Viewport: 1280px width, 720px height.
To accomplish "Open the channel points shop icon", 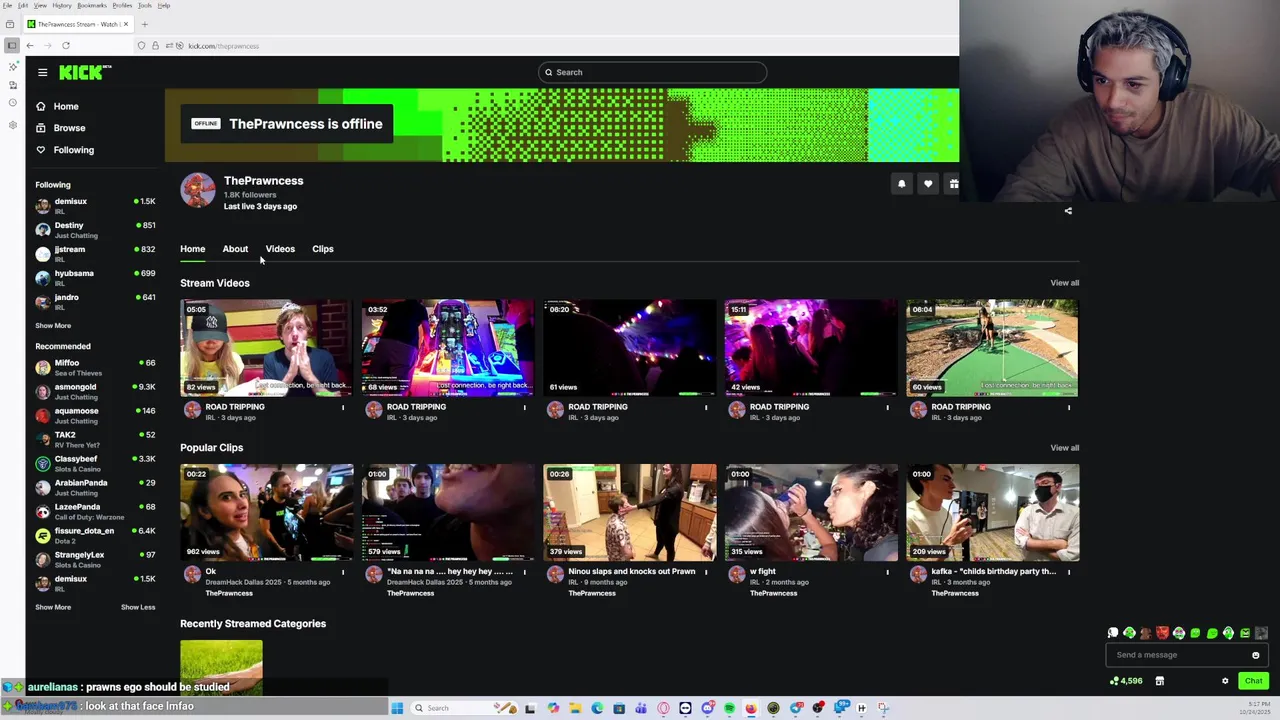I will pos(1159,681).
